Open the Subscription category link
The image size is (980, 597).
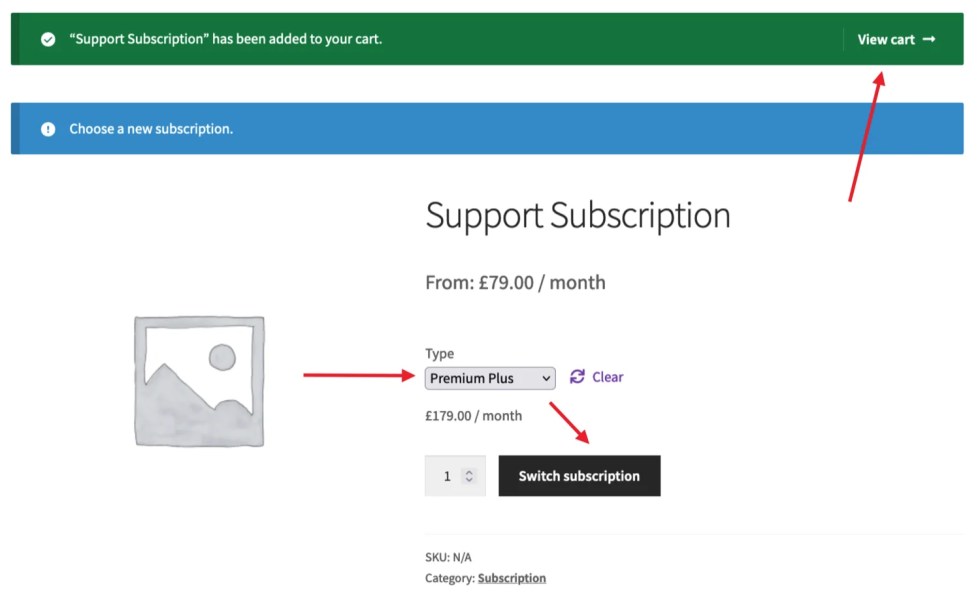pos(512,578)
